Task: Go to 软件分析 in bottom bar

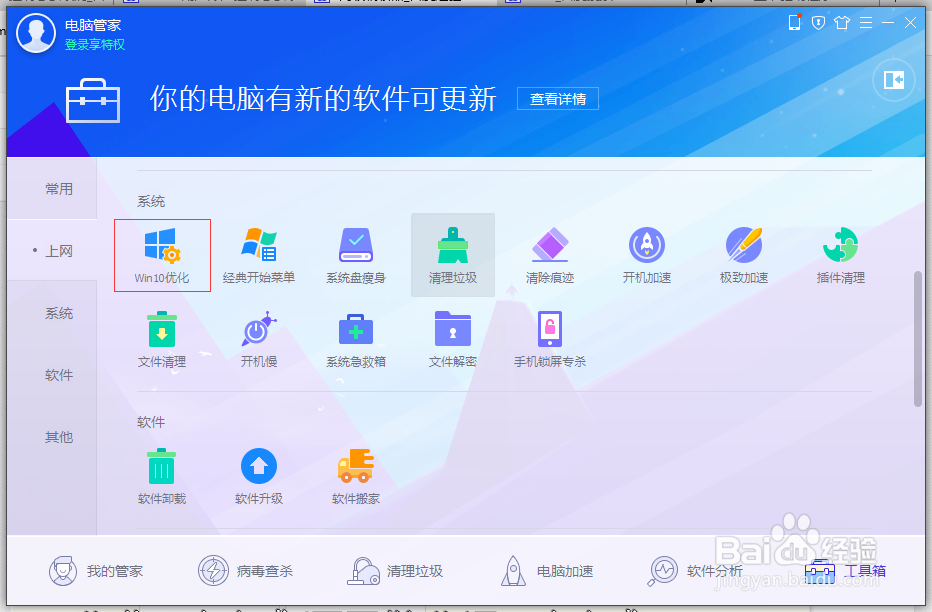Action: tap(695, 571)
